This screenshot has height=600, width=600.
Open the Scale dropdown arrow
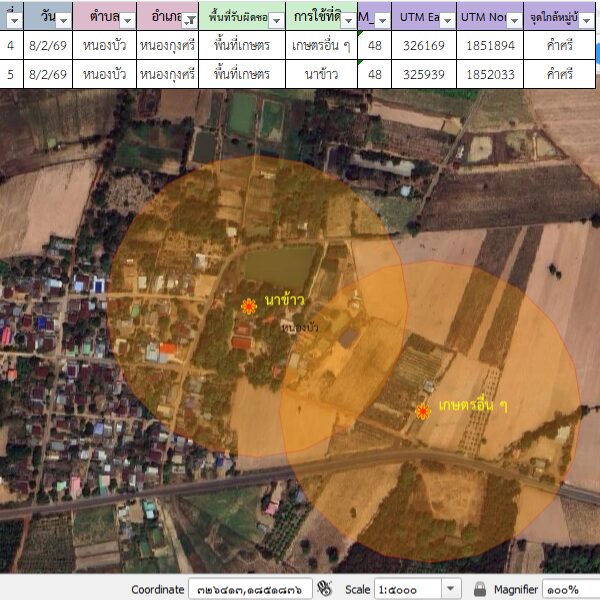(x=451, y=589)
